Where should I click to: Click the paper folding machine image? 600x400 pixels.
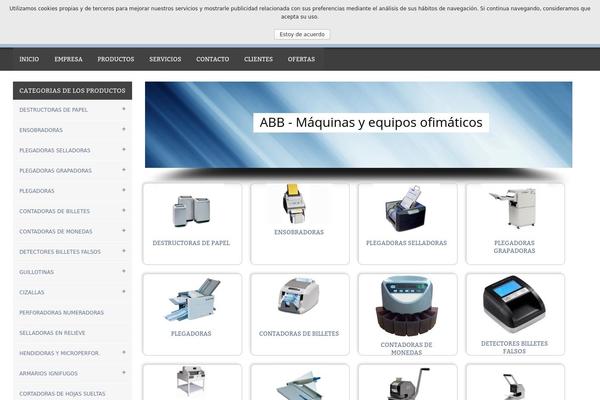coord(192,300)
